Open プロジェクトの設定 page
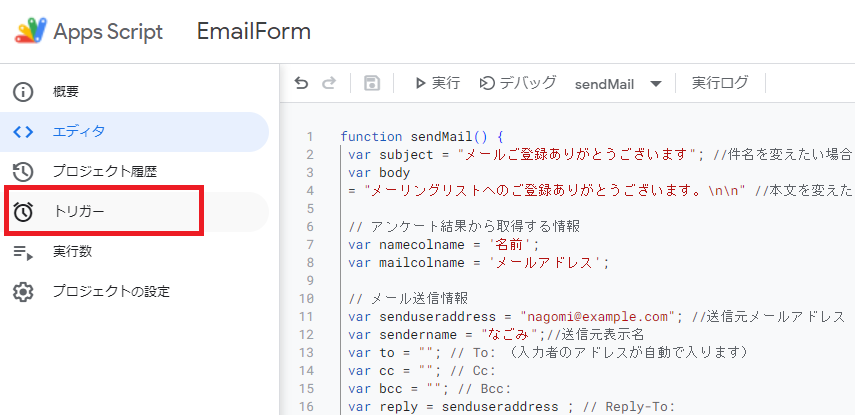The width and height of the screenshot is (855, 415). (111, 292)
